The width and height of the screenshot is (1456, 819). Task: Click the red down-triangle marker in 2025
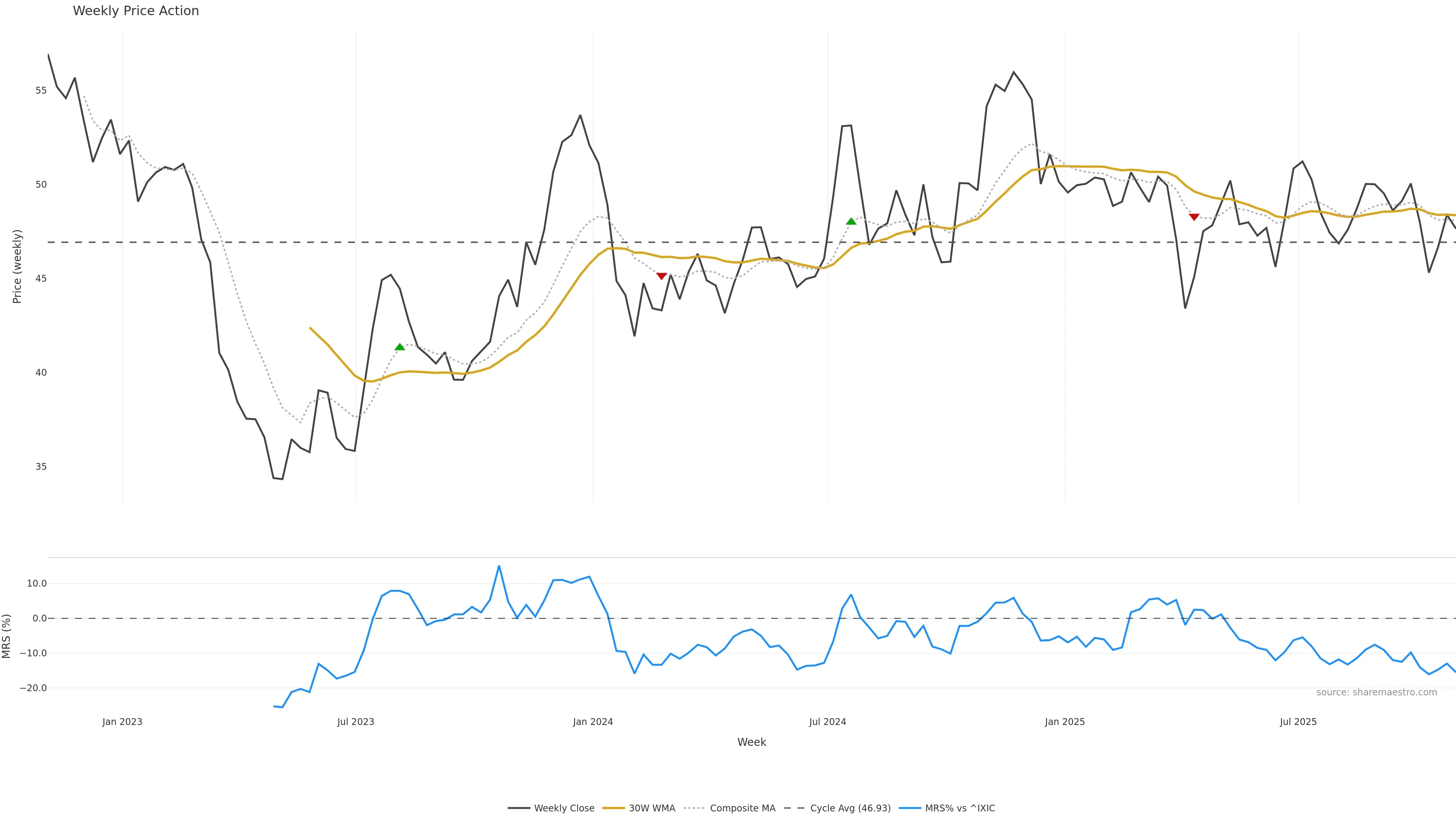(1194, 217)
